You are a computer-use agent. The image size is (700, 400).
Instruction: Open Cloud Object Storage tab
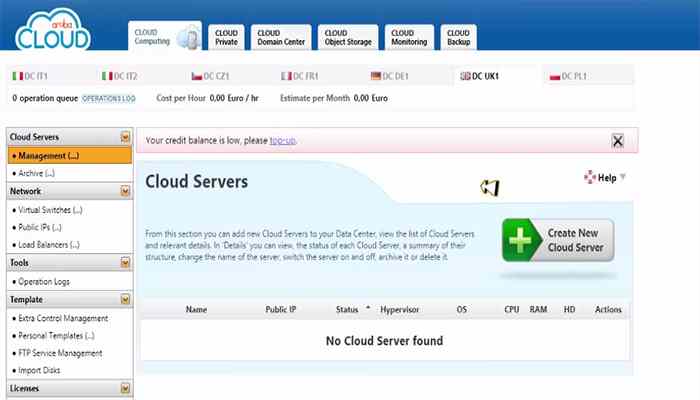348,38
